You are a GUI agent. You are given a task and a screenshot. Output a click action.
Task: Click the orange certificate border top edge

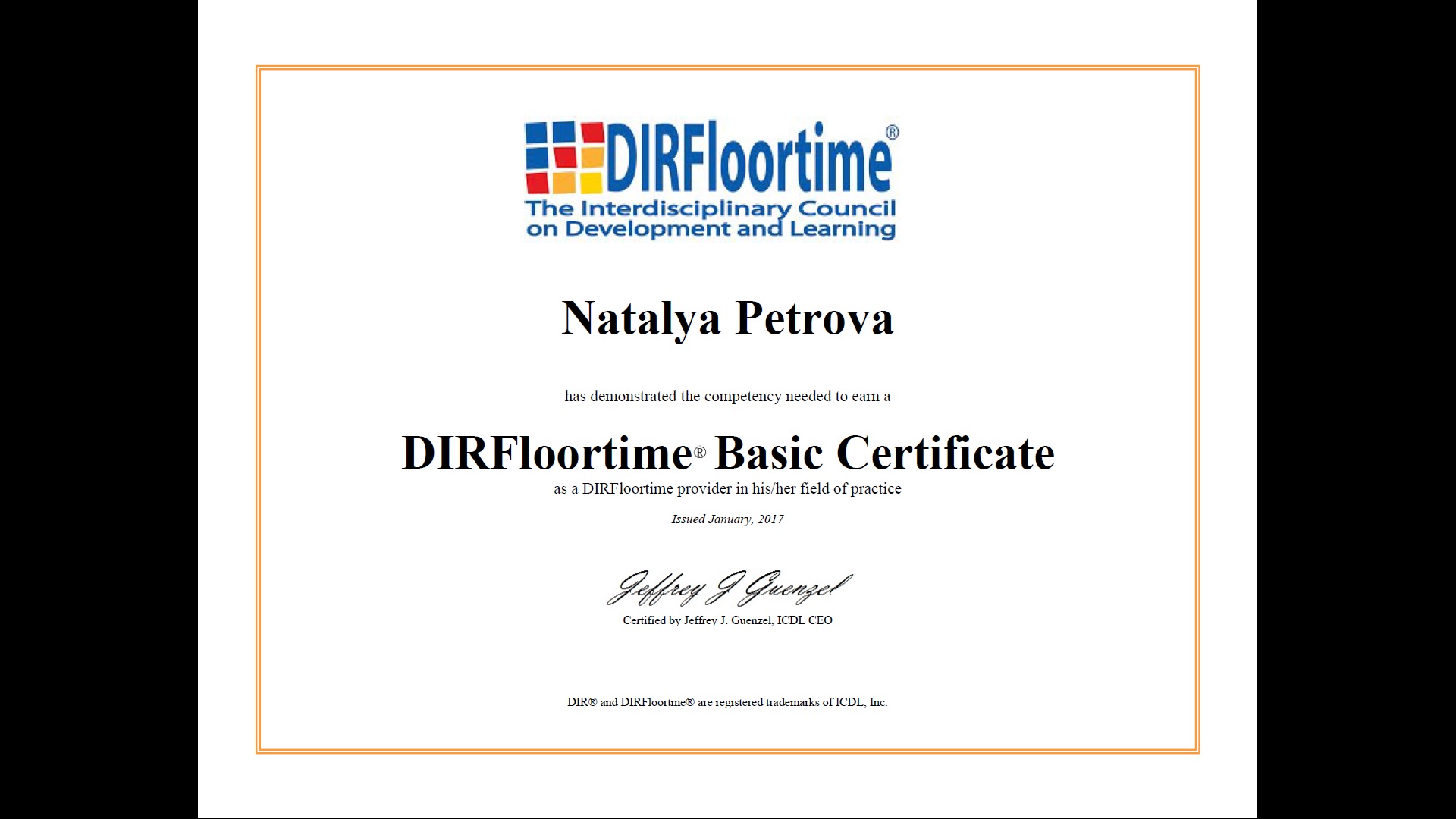click(x=727, y=68)
